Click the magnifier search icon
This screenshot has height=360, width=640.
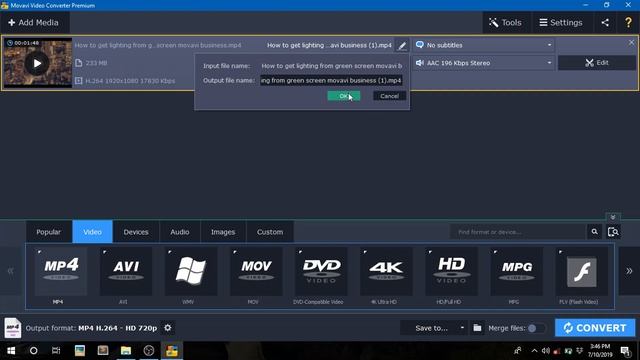[x=595, y=232]
